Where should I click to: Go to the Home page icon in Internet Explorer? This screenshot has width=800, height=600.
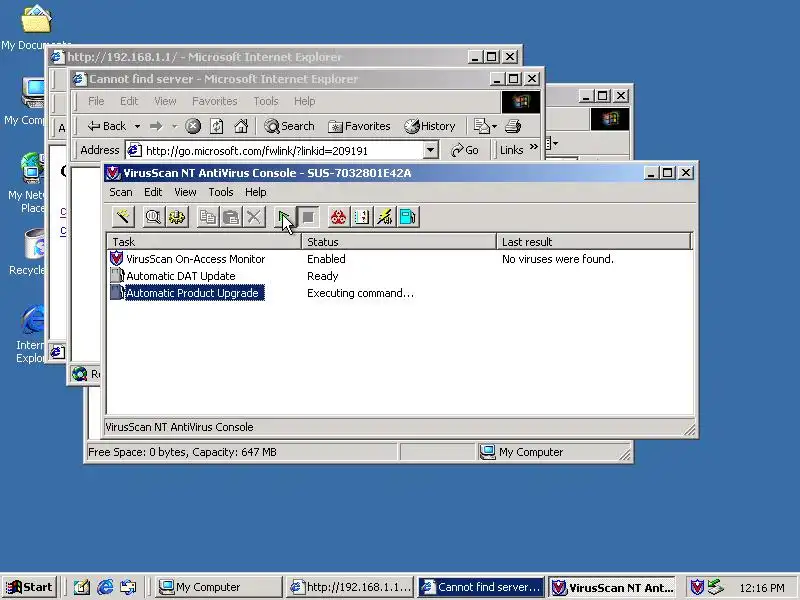(x=241, y=126)
